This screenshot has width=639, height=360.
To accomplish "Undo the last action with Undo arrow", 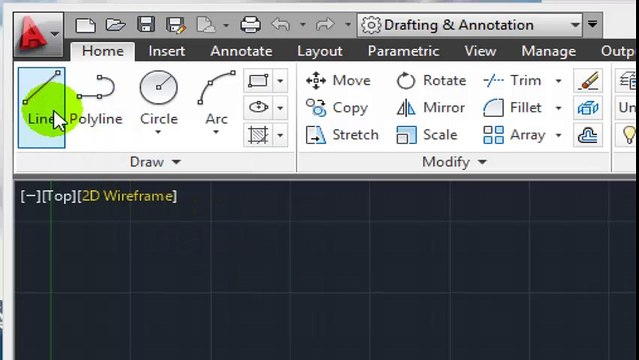I will 280,24.
